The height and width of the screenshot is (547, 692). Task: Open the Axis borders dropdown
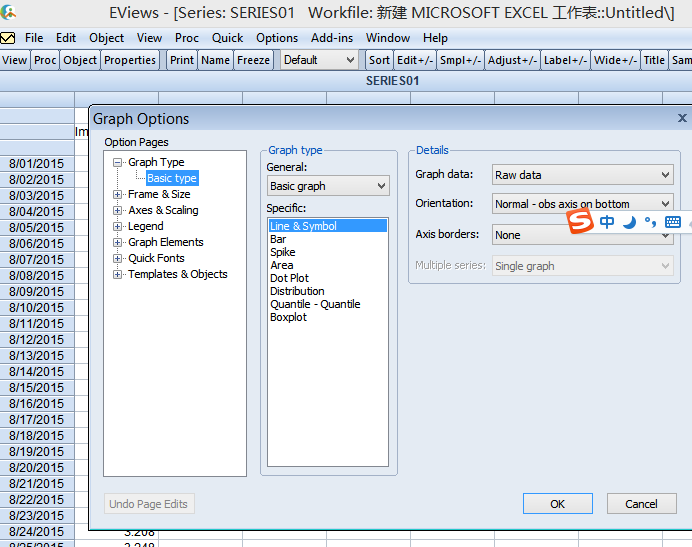coord(583,235)
